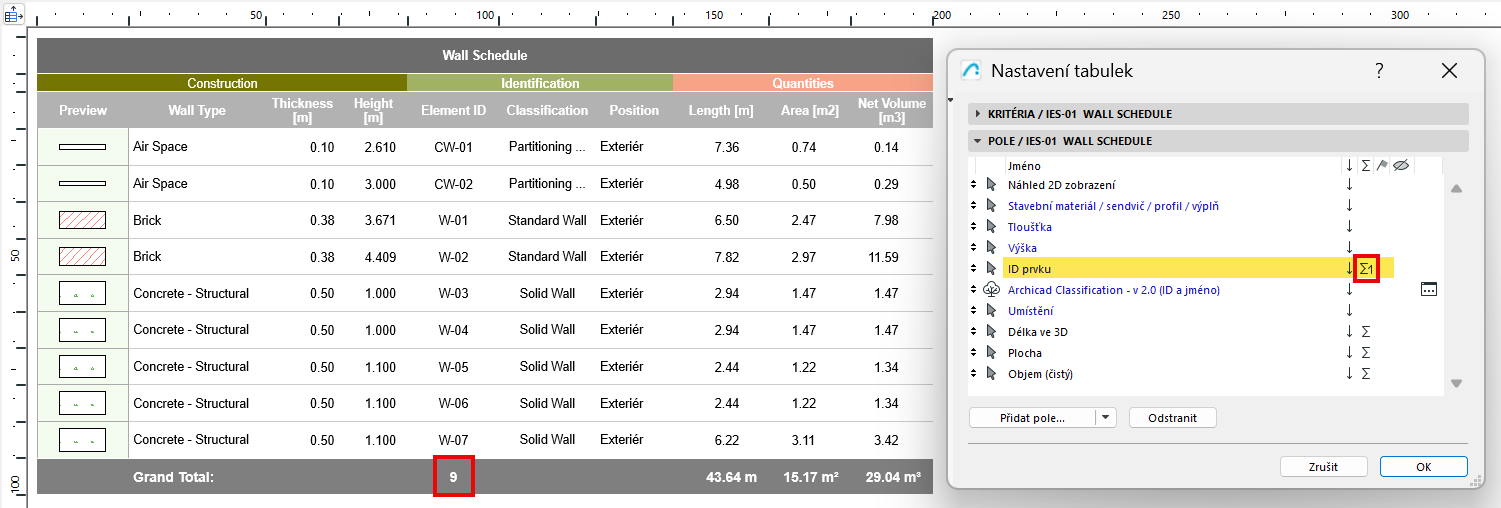Toggle sort order arrow for Umístění
The width and height of the screenshot is (1501, 508).
point(1349,311)
